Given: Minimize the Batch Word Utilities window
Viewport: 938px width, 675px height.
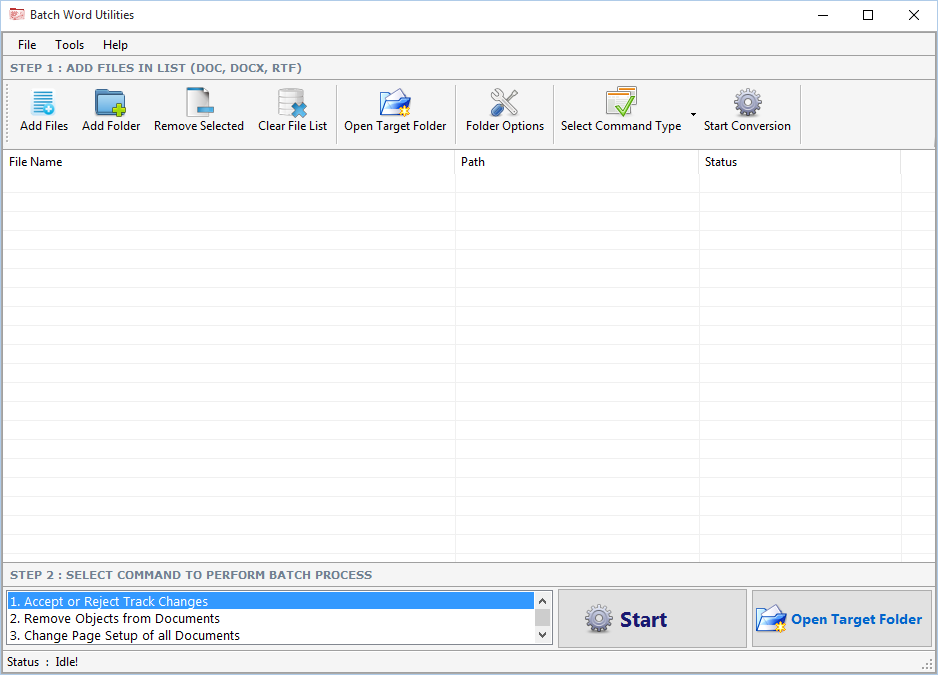Looking at the screenshot, I should click(x=823, y=15).
